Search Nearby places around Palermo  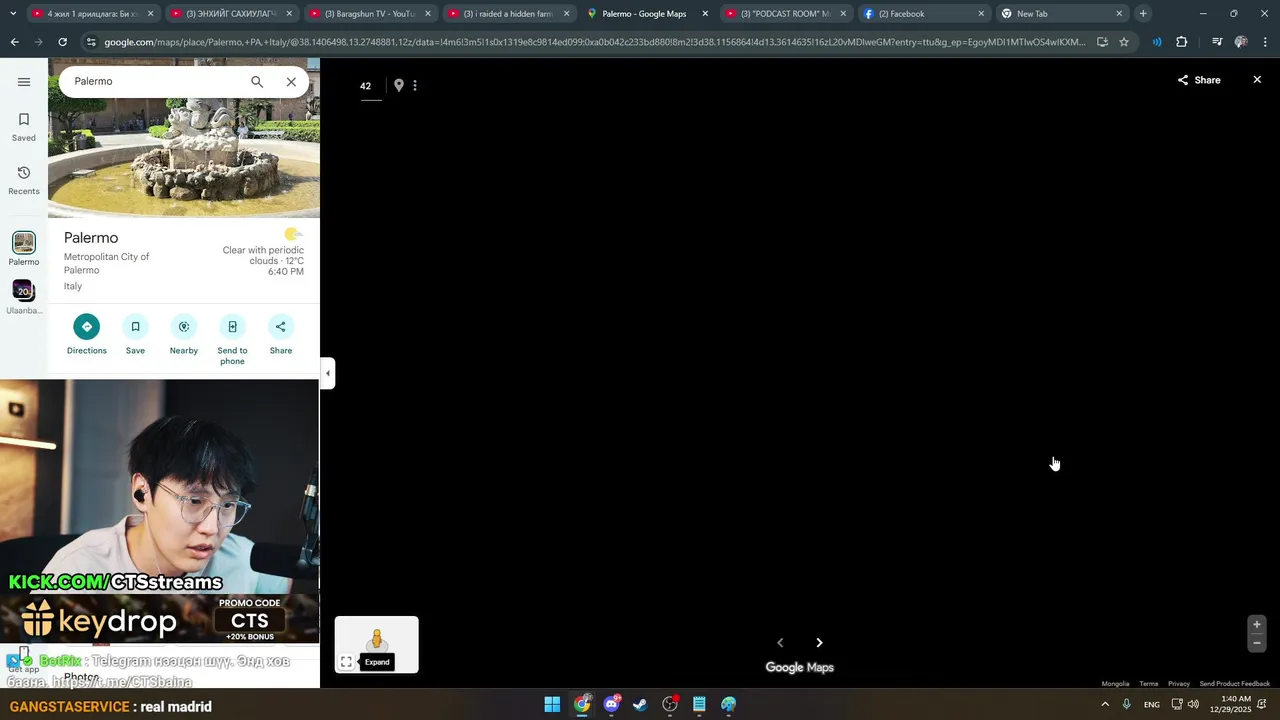click(x=184, y=327)
